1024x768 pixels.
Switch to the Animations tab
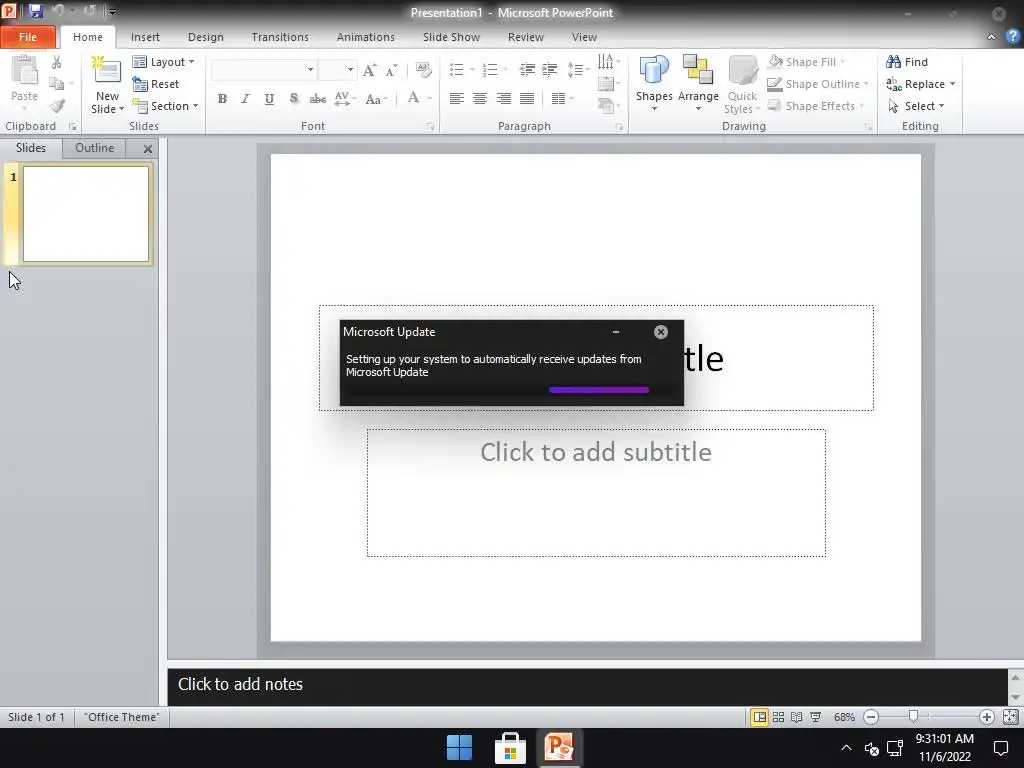(x=366, y=37)
